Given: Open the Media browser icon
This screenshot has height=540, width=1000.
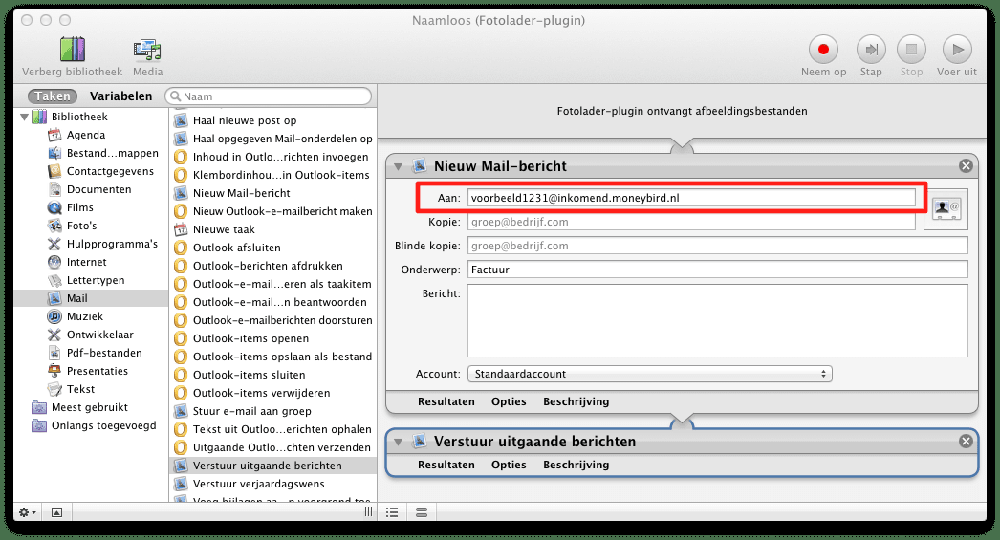Looking at the screenshot, I should click(x=147, y=50).
